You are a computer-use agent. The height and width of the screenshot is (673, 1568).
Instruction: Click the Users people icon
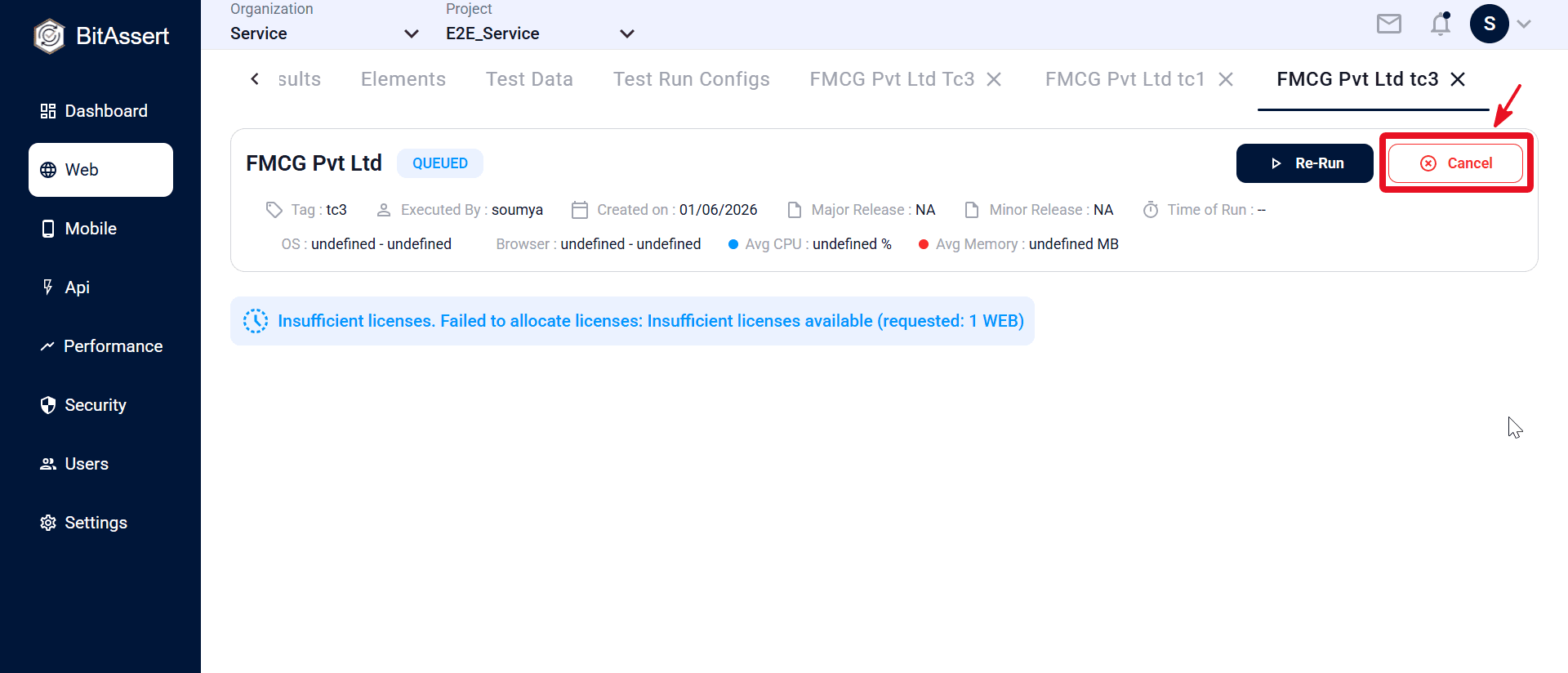(48, 464)
